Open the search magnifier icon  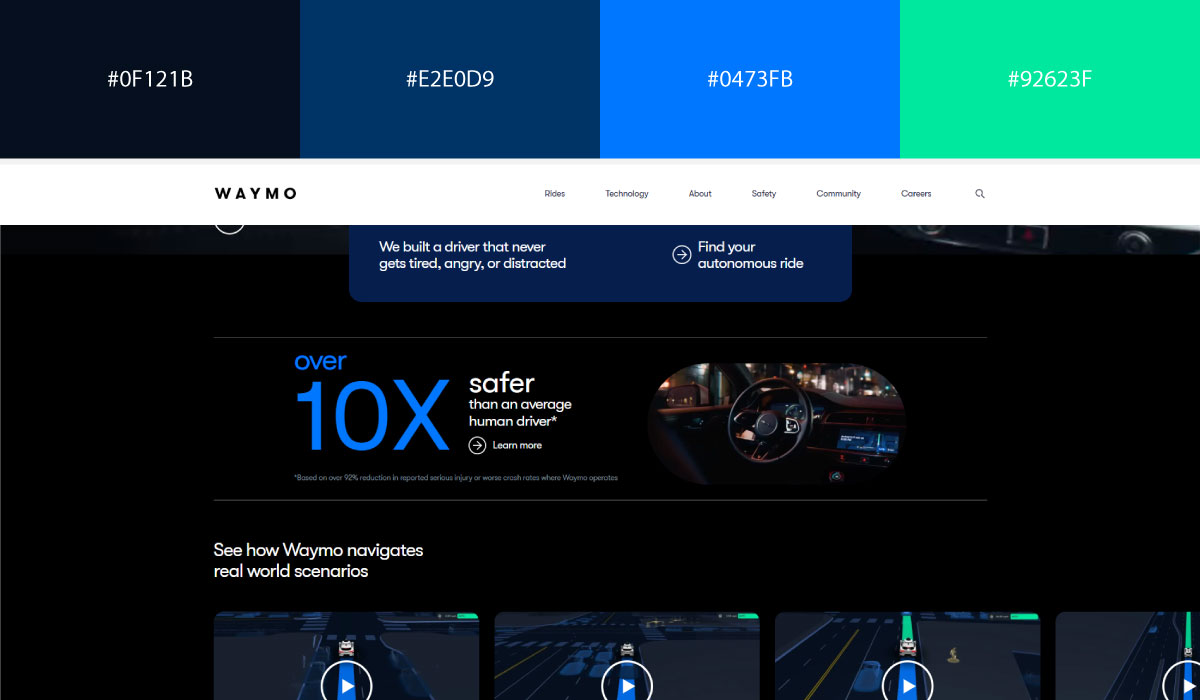980,194
